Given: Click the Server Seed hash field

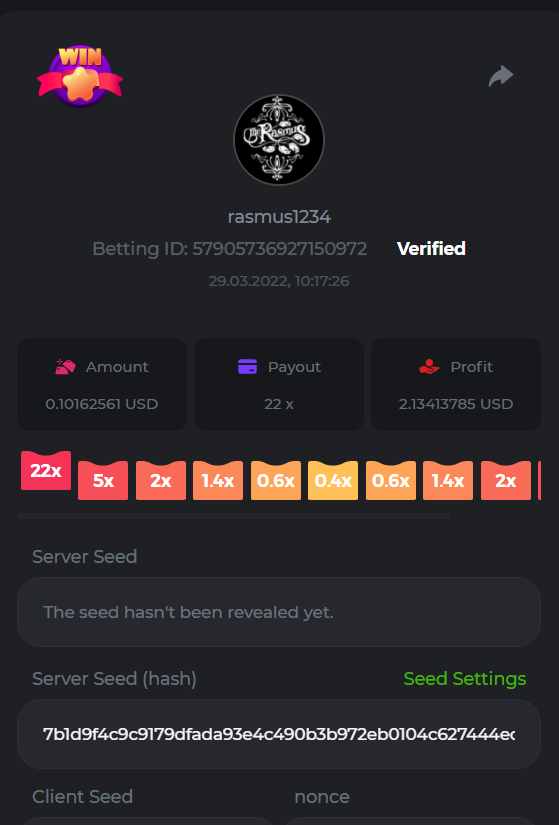Looking at the screenshot, I should (279, 734).
